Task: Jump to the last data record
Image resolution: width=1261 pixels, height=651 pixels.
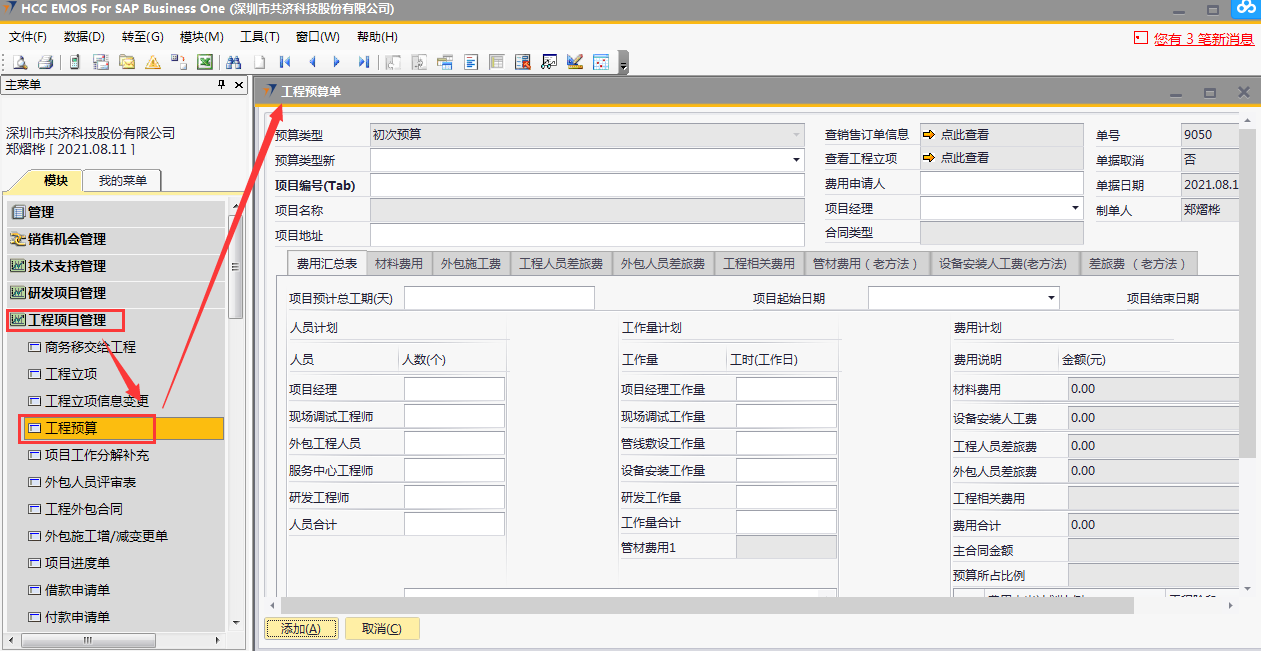Action: pyautogui.click(x=364, y=62)
